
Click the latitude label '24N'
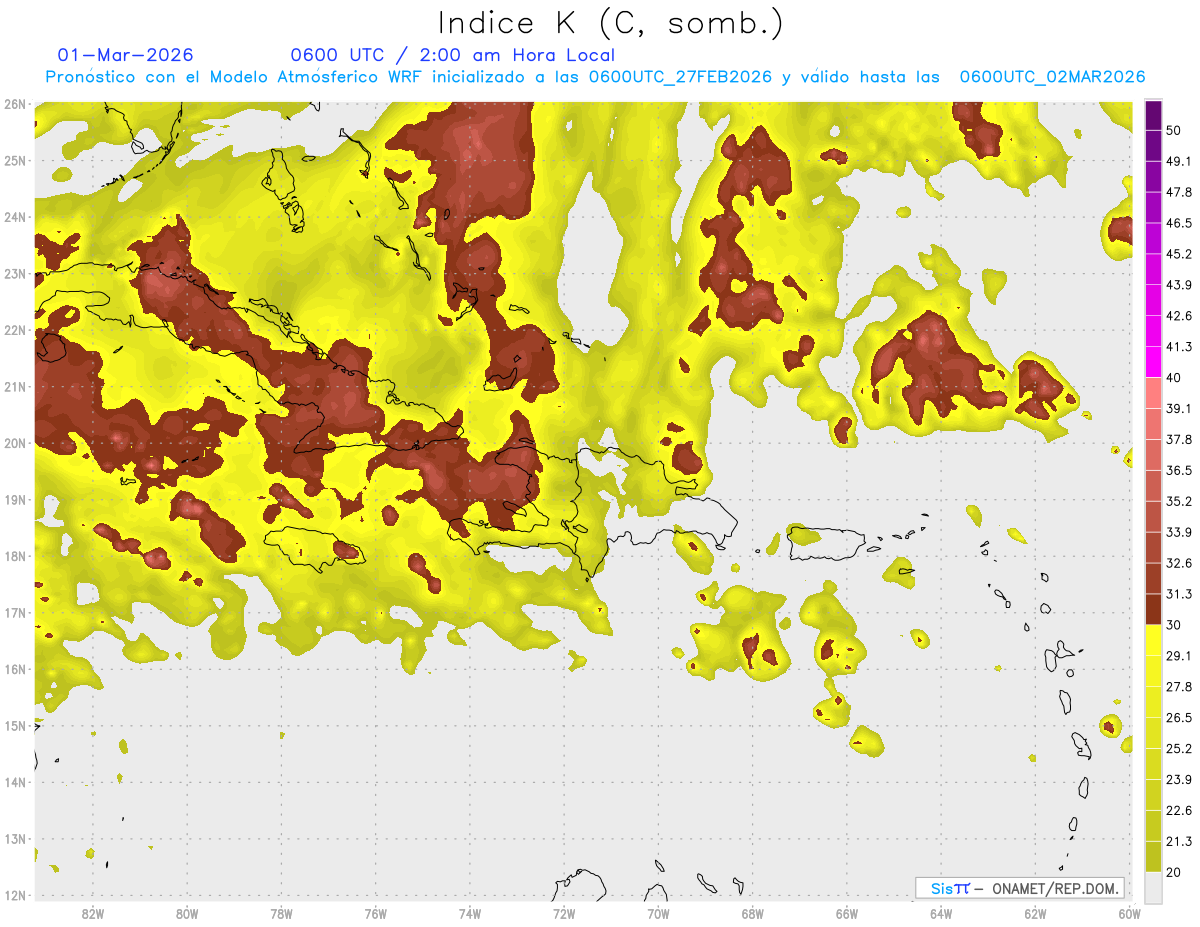(x=15, y=216)
